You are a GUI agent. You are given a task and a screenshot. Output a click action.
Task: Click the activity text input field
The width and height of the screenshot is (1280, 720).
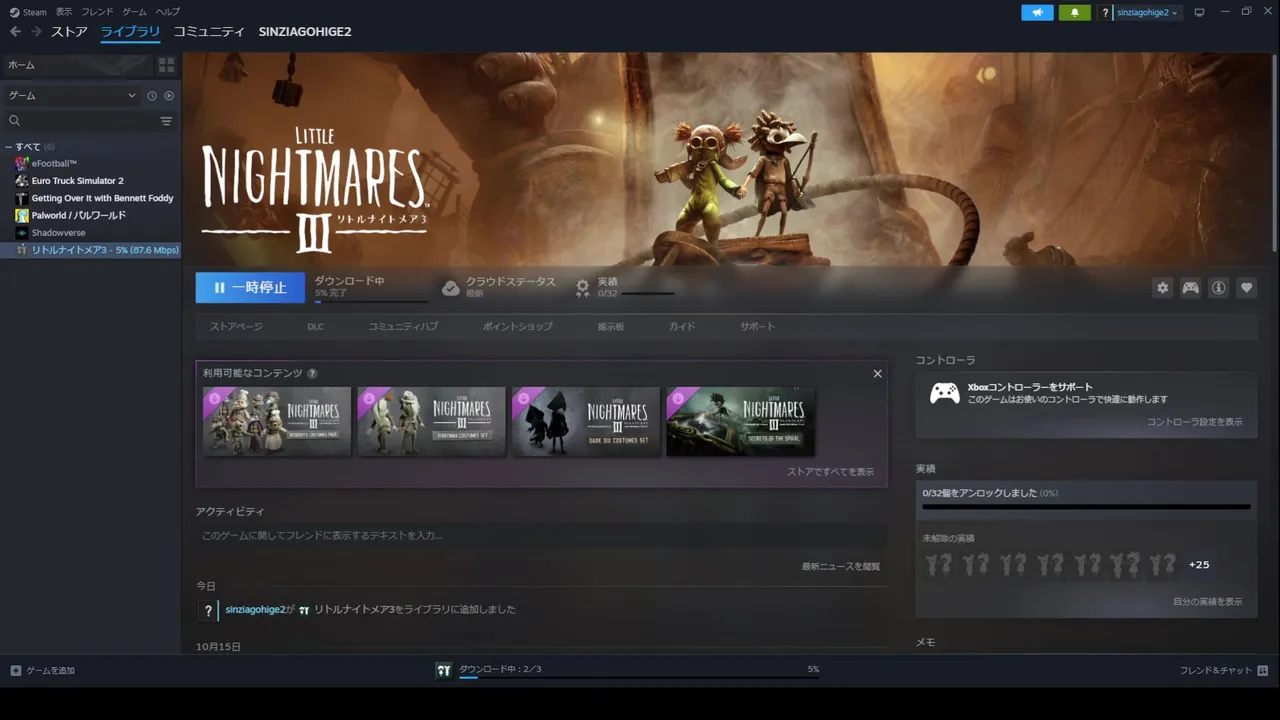541,536
